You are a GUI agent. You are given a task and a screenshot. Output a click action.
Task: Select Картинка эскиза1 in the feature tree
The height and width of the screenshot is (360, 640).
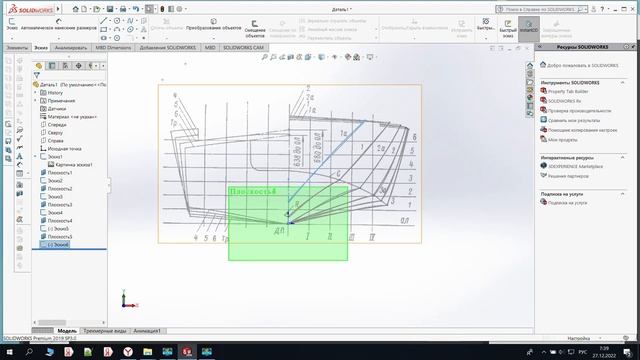click(x=73, y=165)
